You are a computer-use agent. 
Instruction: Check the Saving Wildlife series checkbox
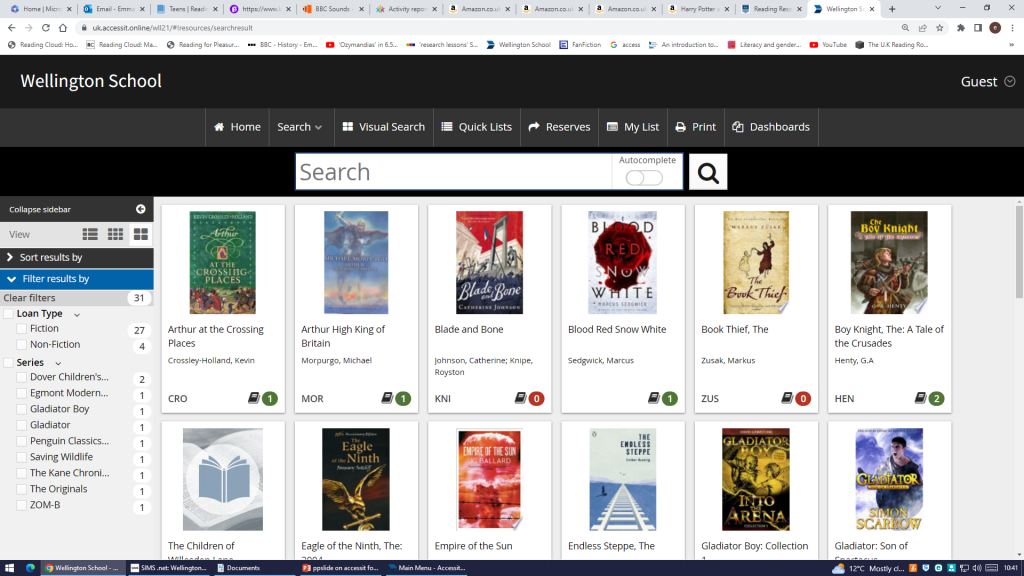tap(22, 457)
